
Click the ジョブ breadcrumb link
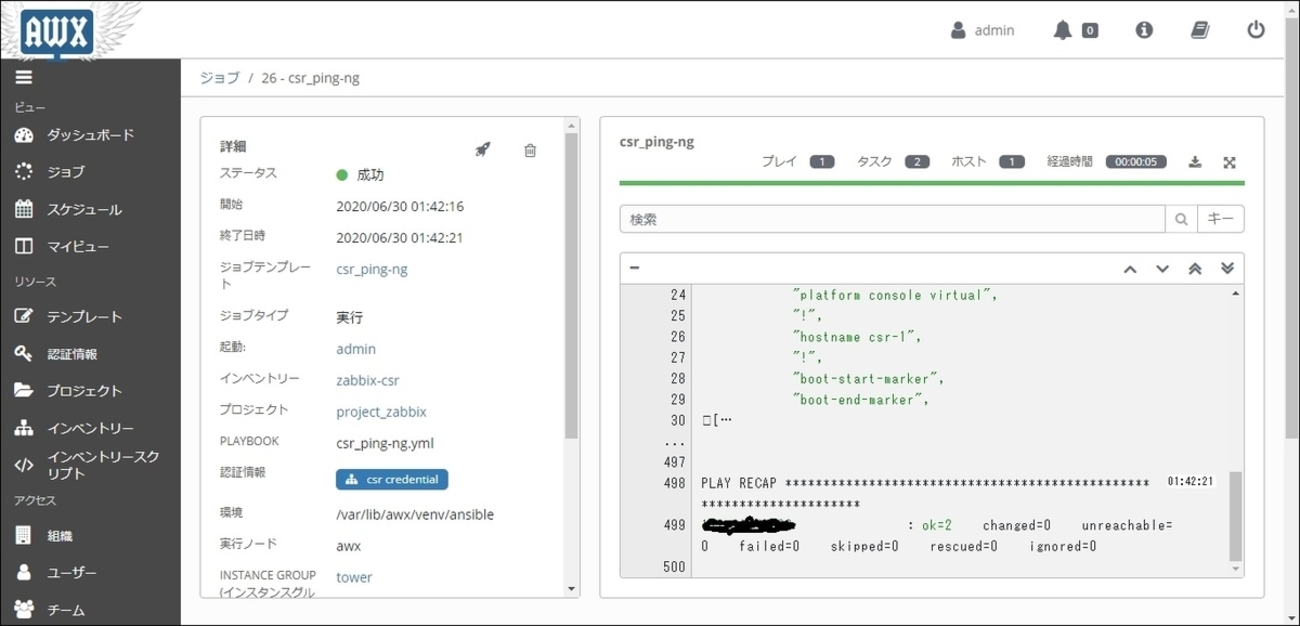tap(220, 78)
